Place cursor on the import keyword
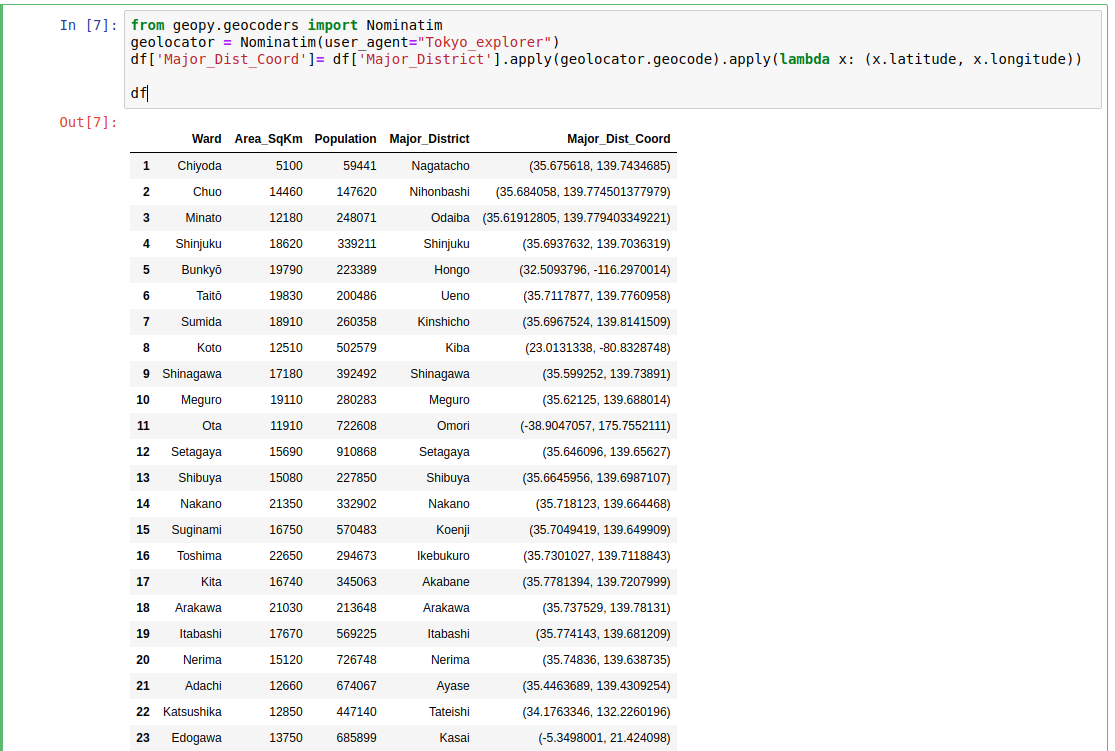Image resolution: width=1115 pixels, height=751 pixels. click(x=332, y=25)
